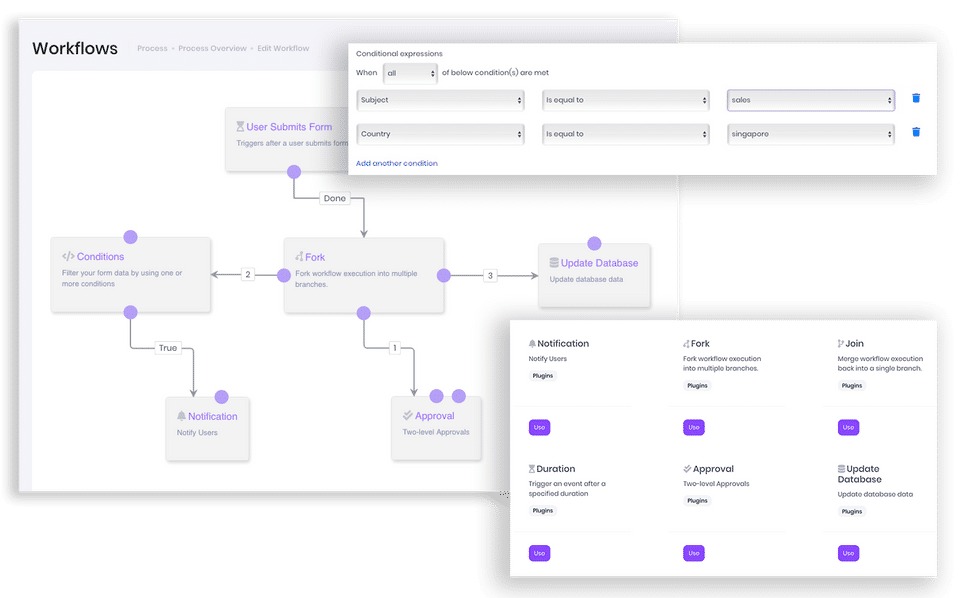Click 'Add another condition' link
This screenshot has height=598, width=960.
tap(397, 163)
